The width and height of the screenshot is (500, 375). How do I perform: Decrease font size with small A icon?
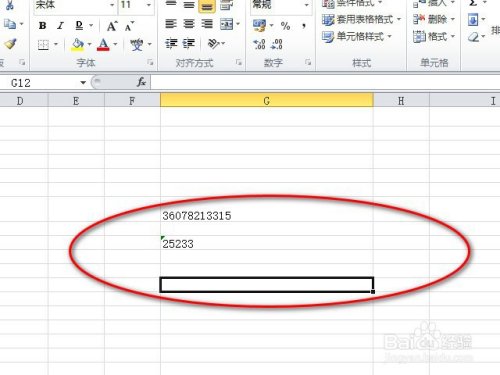pos(129,26)
